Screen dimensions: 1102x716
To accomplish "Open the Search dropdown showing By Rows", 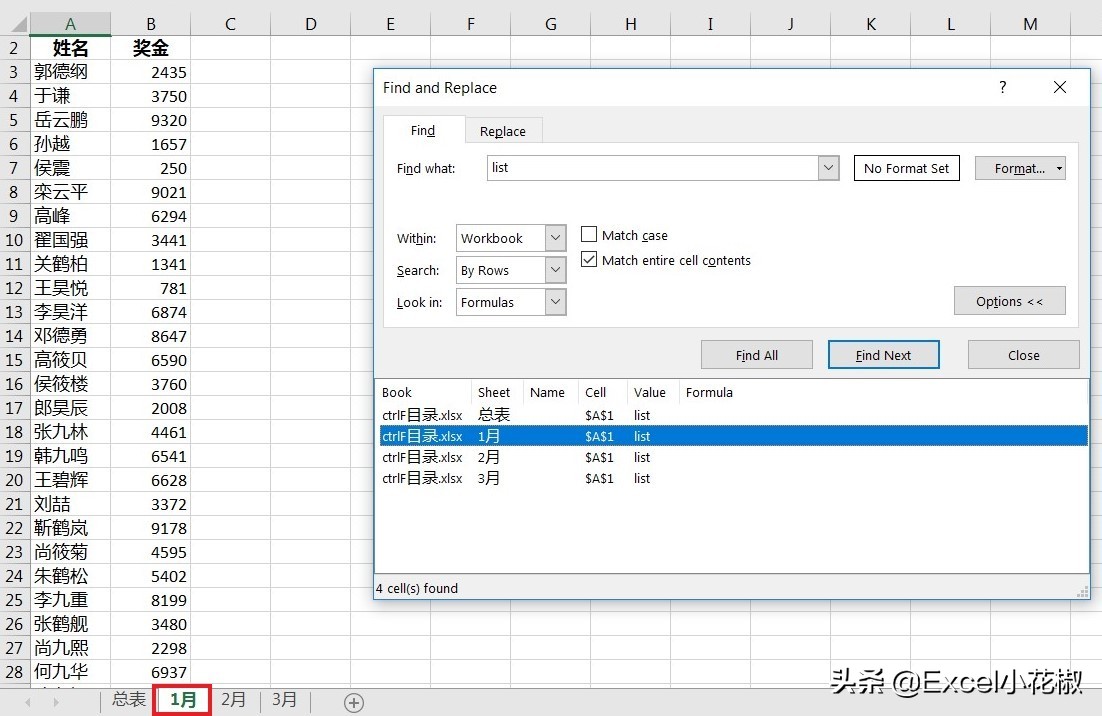I will [x=555, y=270].
